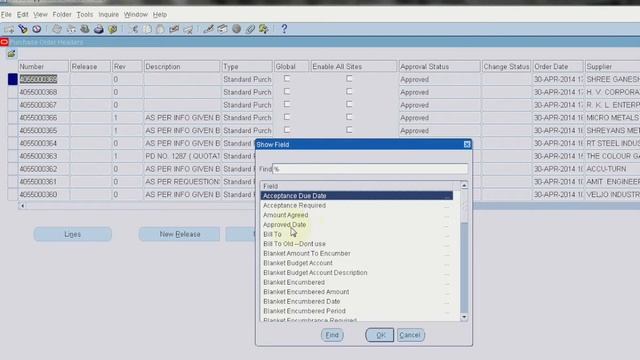Toggle Enable All Sites for order 4055000367

pos(349,104)
